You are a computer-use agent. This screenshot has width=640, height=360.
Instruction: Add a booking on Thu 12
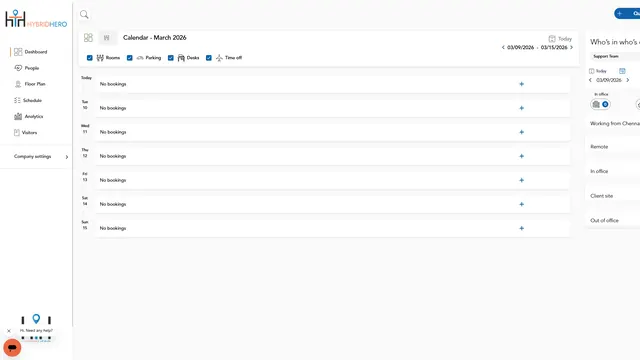(x=521, y=156)
